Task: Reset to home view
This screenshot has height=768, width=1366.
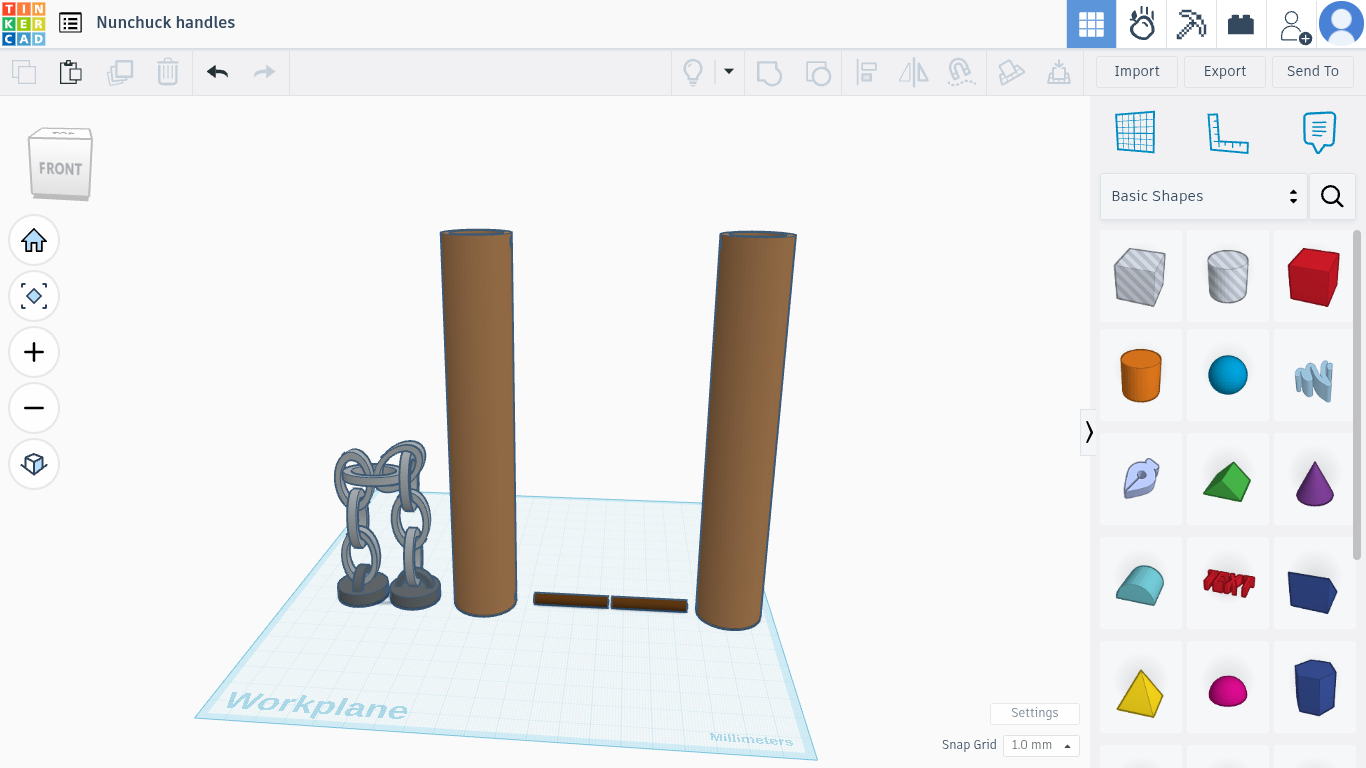Action: click(34, 240)
